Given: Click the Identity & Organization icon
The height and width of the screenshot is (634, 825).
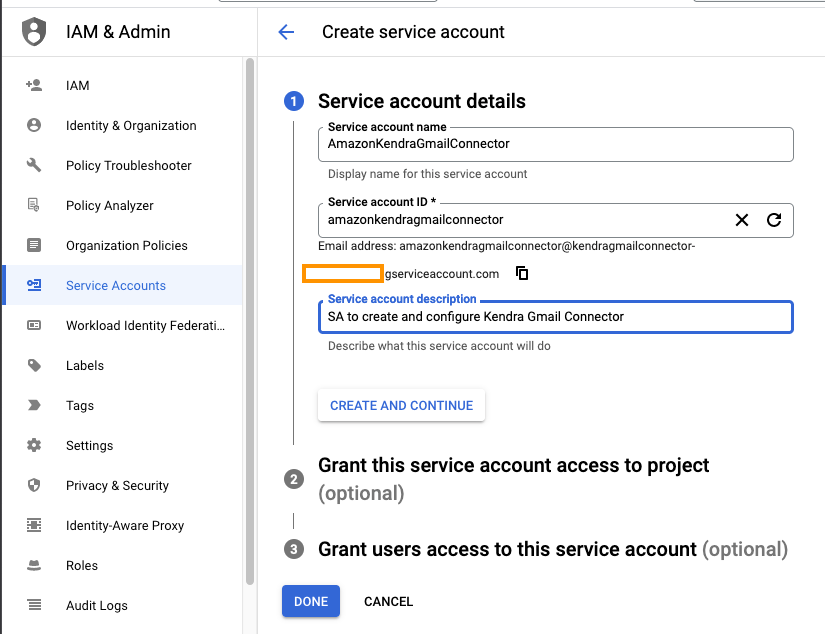Looking at the screenshot, I should click(x=34, y=125).
